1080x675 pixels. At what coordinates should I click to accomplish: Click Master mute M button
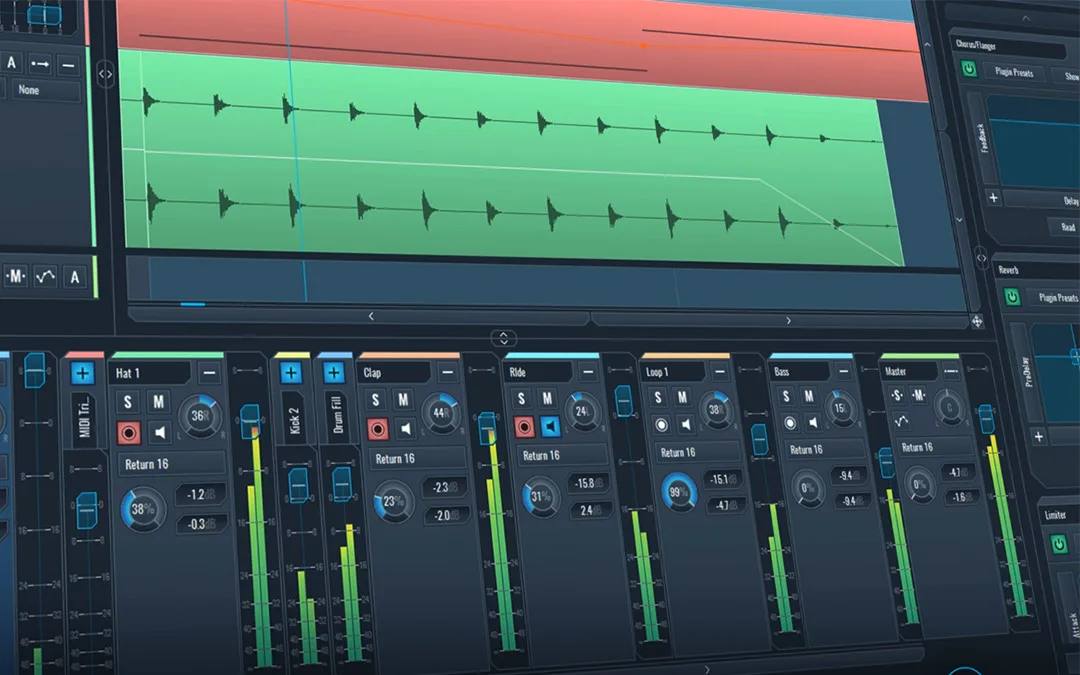pos(919,395)
